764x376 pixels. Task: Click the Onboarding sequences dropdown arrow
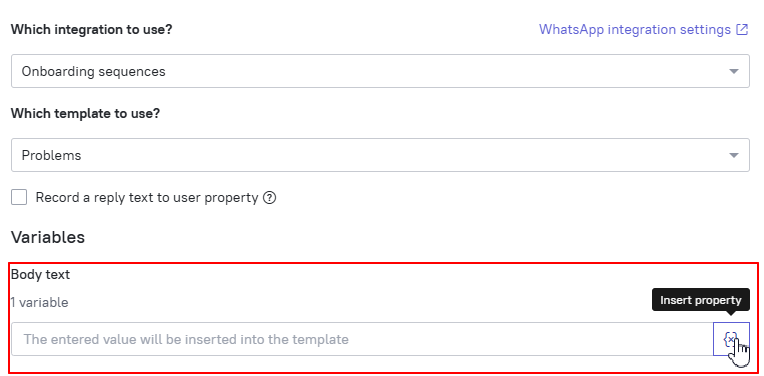click(x=733, y=72)
